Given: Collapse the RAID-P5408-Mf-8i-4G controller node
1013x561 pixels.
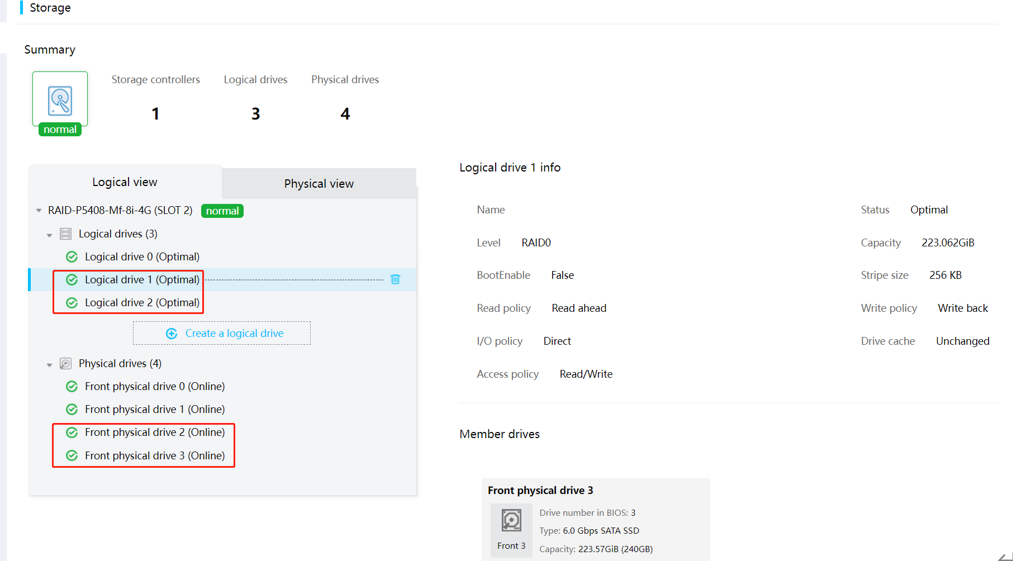Looking at the screenshot, I should 39,211.
